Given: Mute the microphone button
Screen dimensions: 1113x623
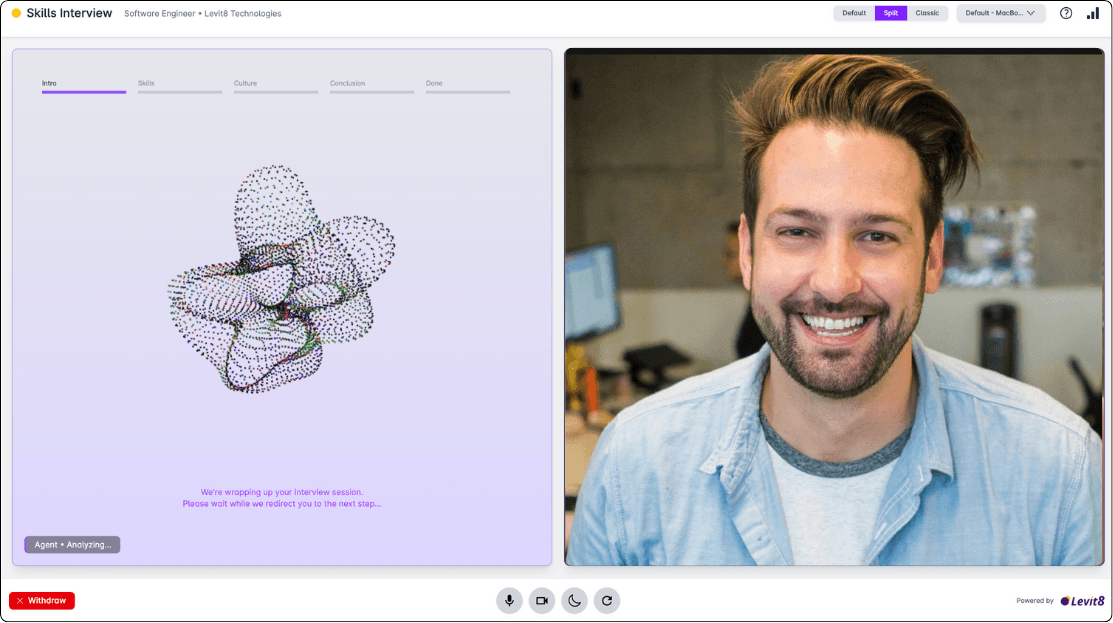Looking at the screenshot, I should [509, 600].
